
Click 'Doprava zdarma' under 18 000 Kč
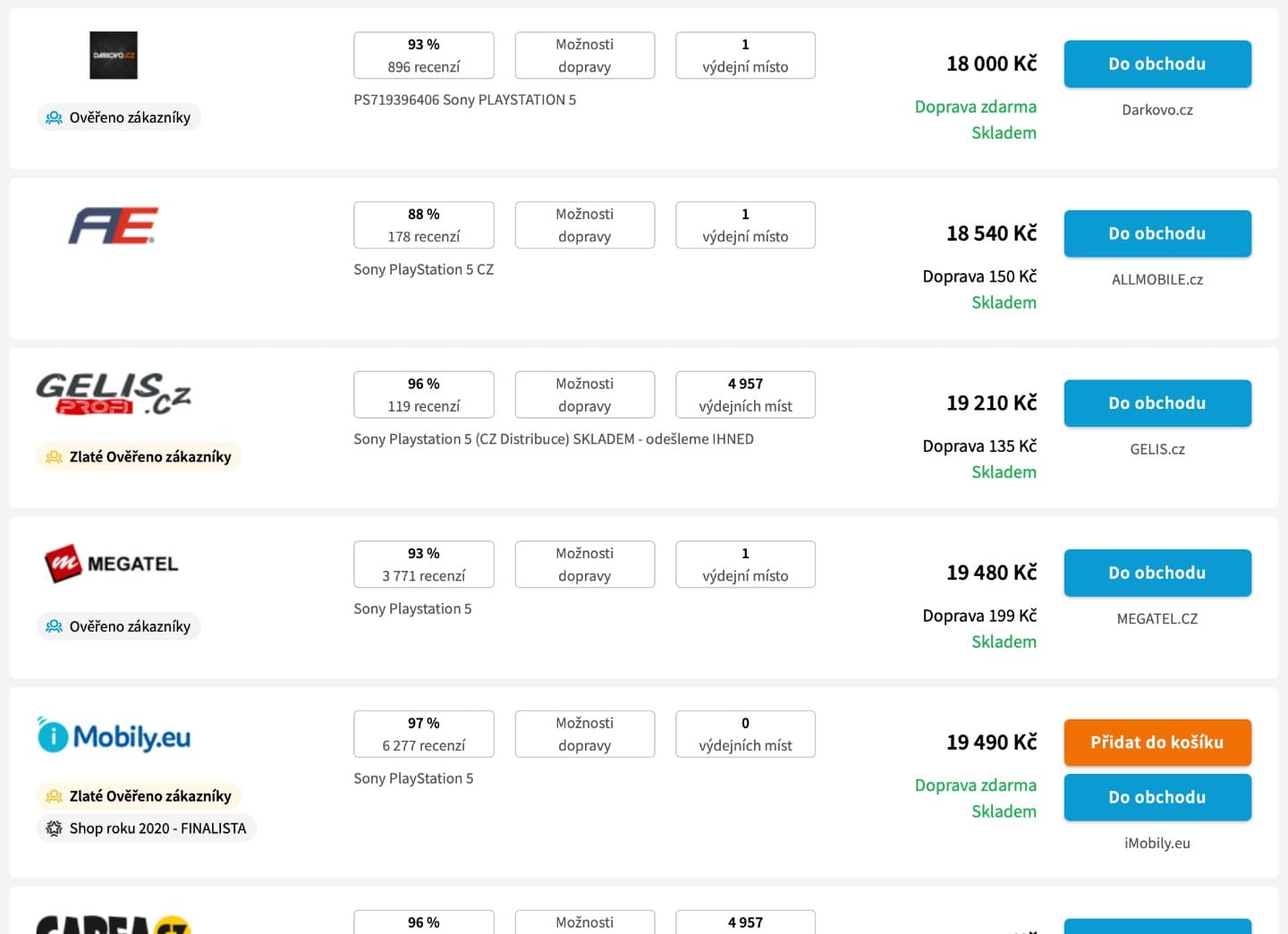pos(976,106)
